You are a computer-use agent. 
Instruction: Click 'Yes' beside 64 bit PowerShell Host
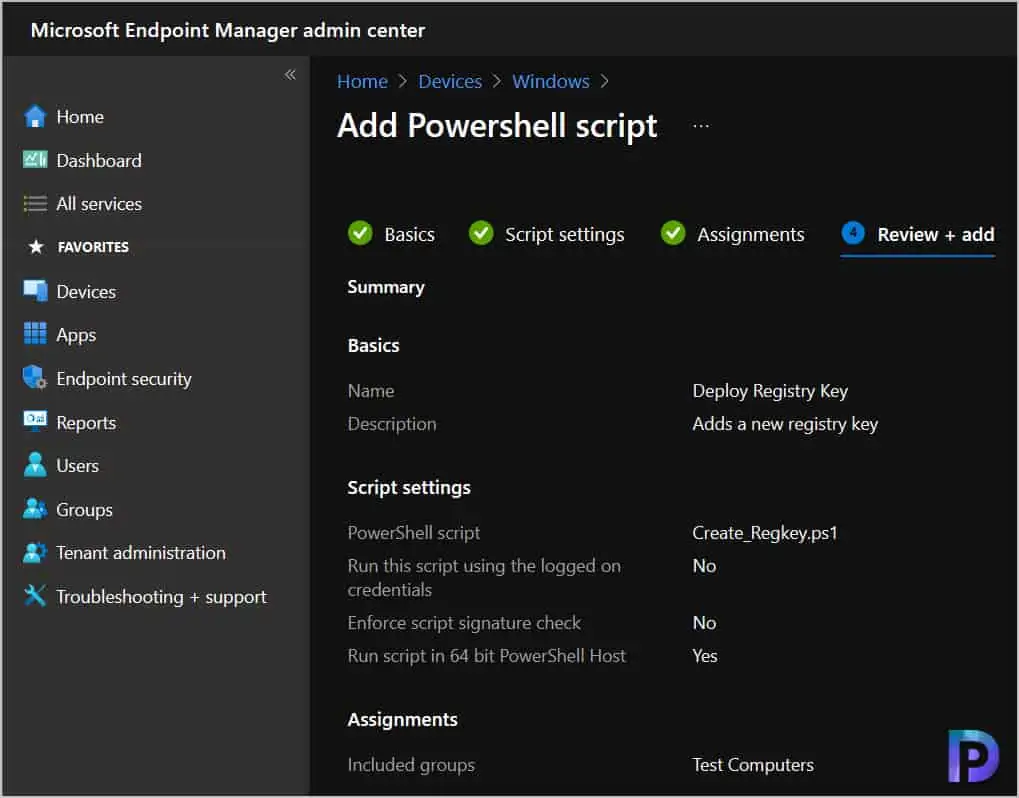click(705, 656)
